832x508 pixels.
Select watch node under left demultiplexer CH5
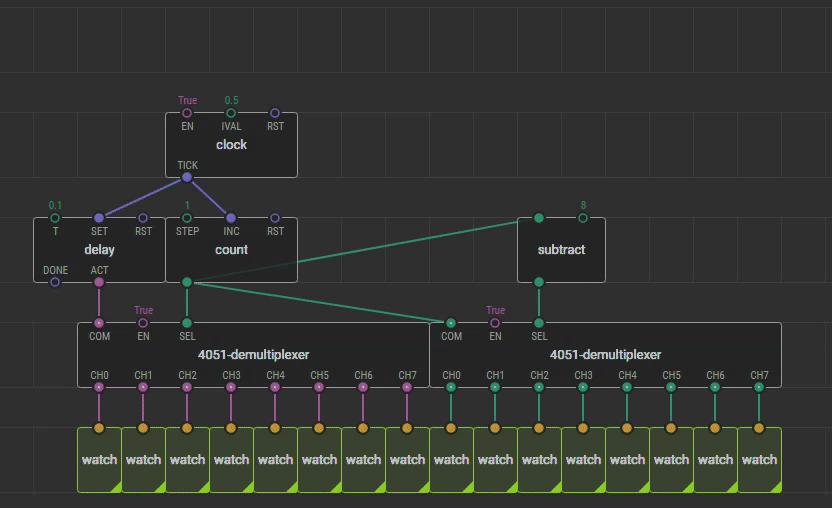pos(319,460)
